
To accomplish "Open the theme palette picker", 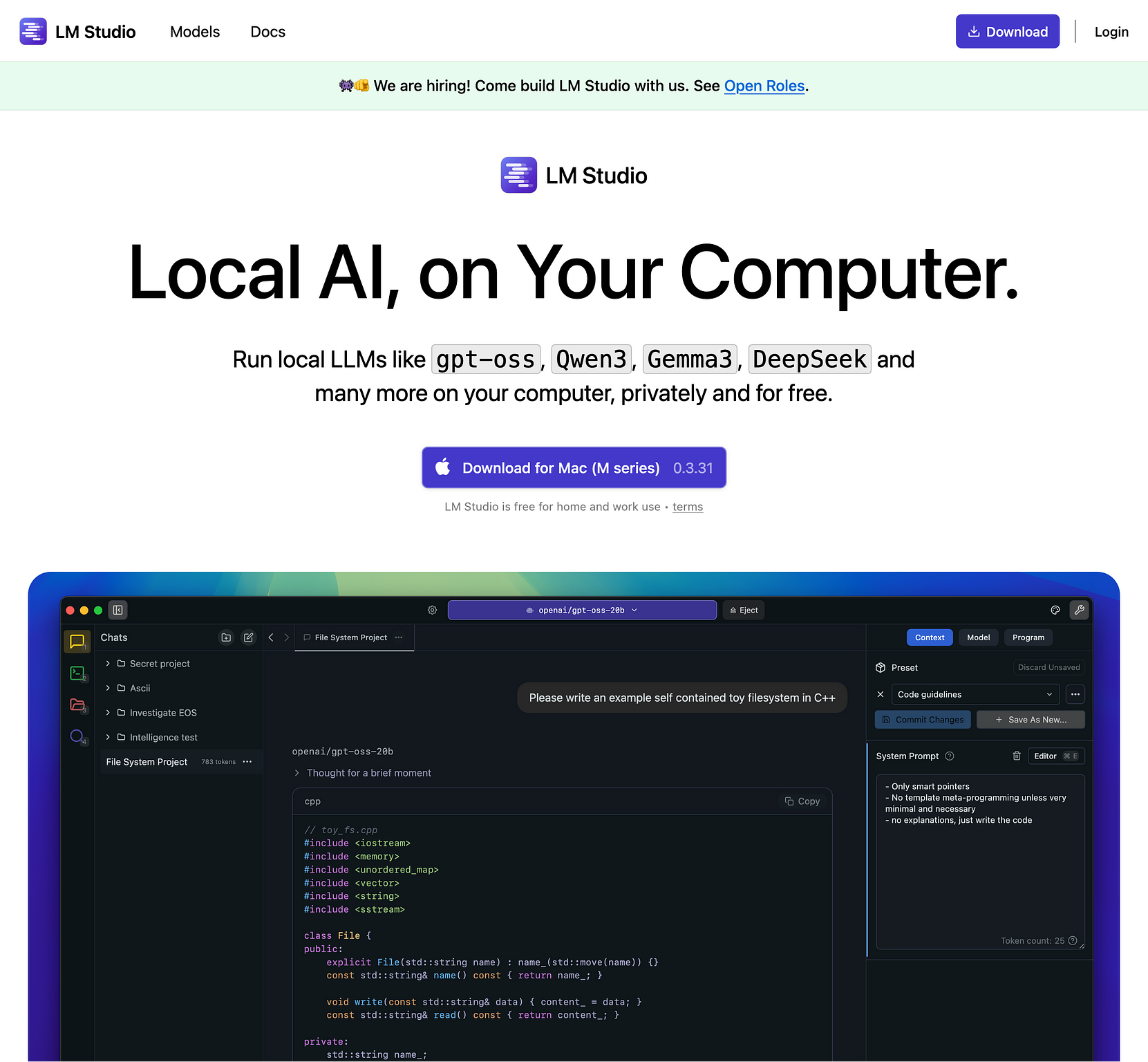I will coord(1055,610).
